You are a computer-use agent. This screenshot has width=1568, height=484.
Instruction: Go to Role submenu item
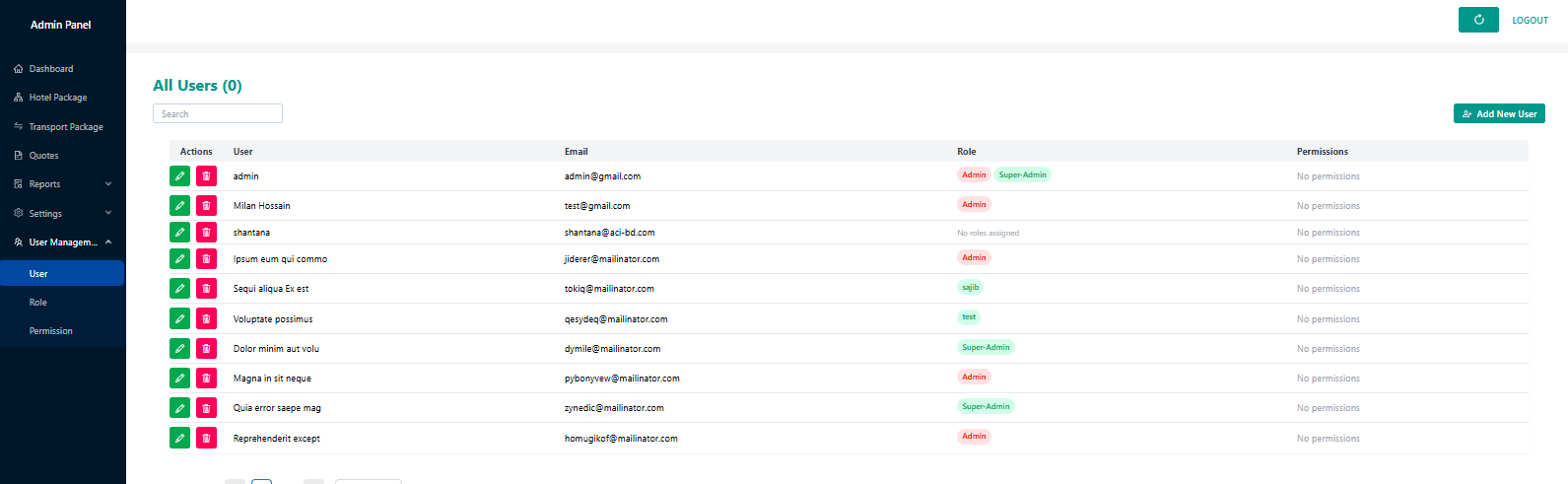pos(38,303)
